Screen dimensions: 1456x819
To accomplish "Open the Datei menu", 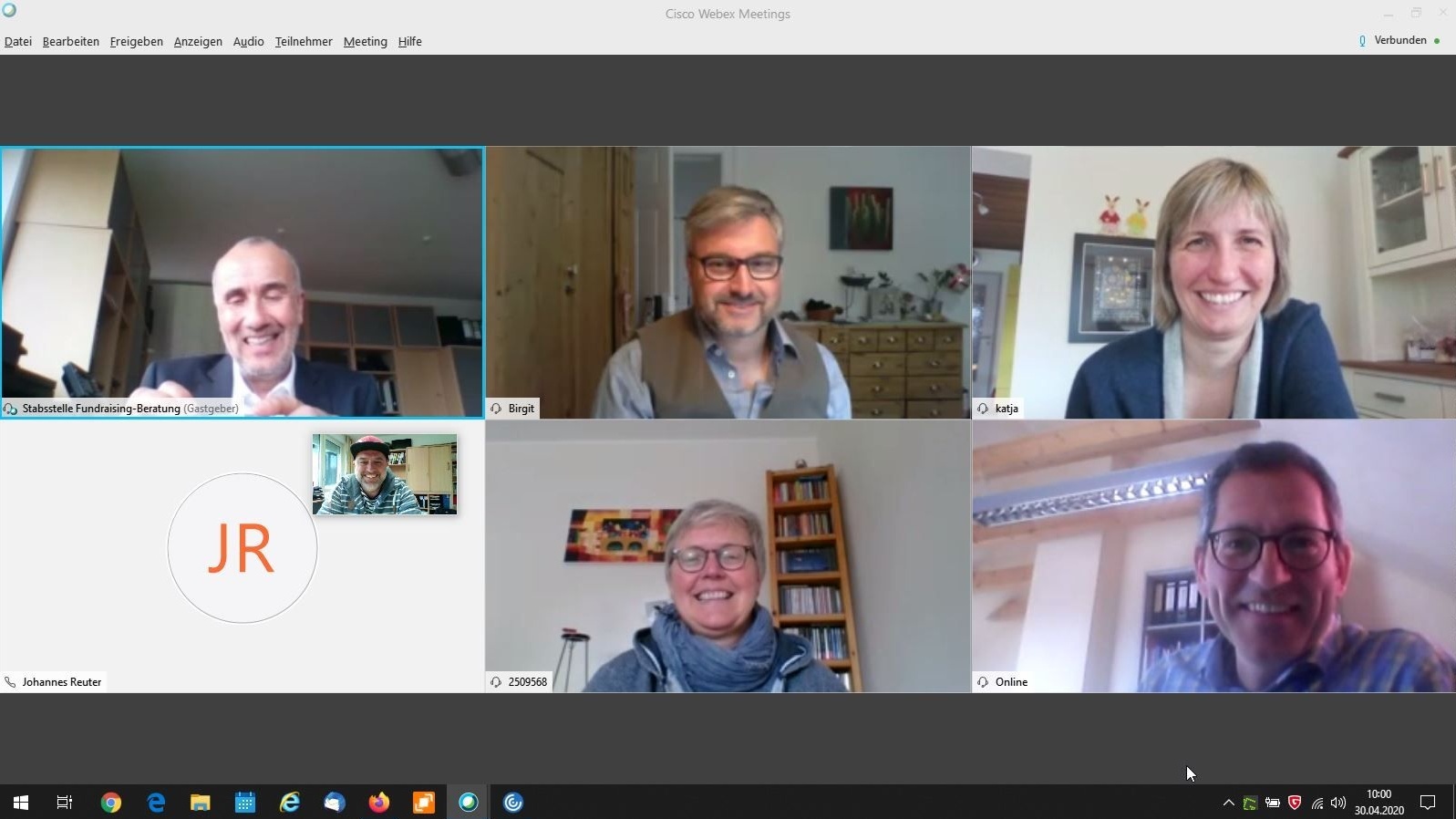I will 18,42.
